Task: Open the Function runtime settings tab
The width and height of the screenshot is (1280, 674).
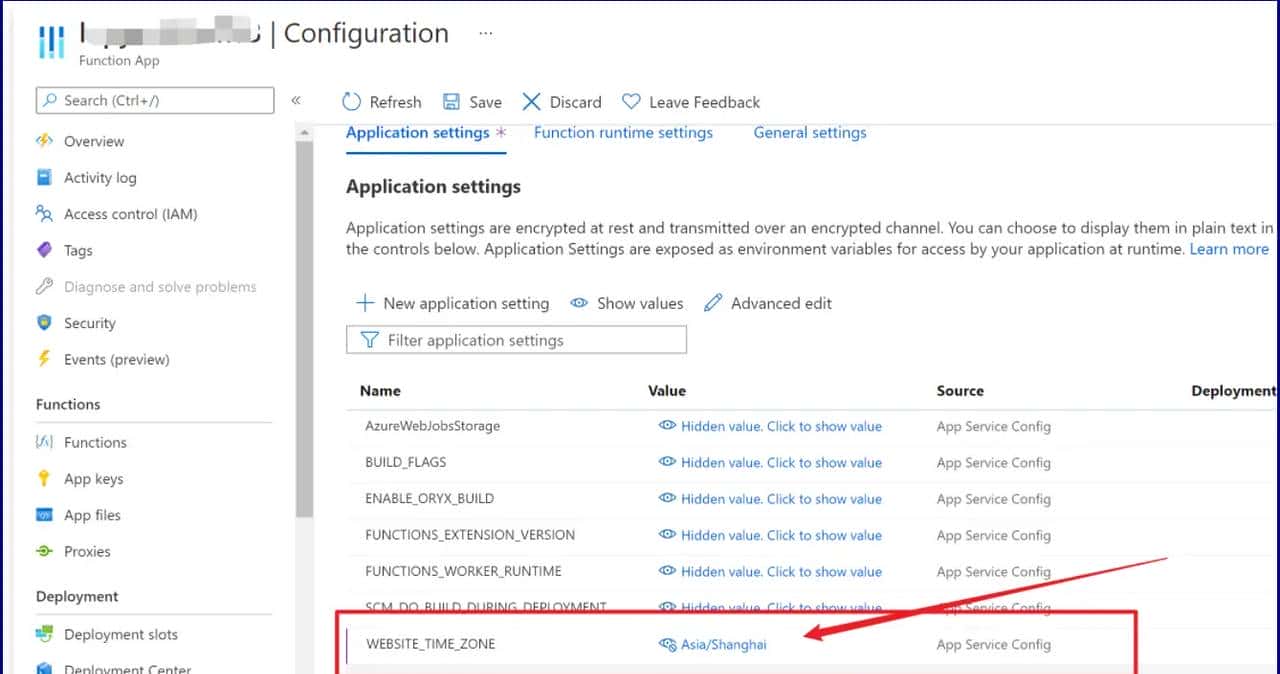Action: point(623,132)
